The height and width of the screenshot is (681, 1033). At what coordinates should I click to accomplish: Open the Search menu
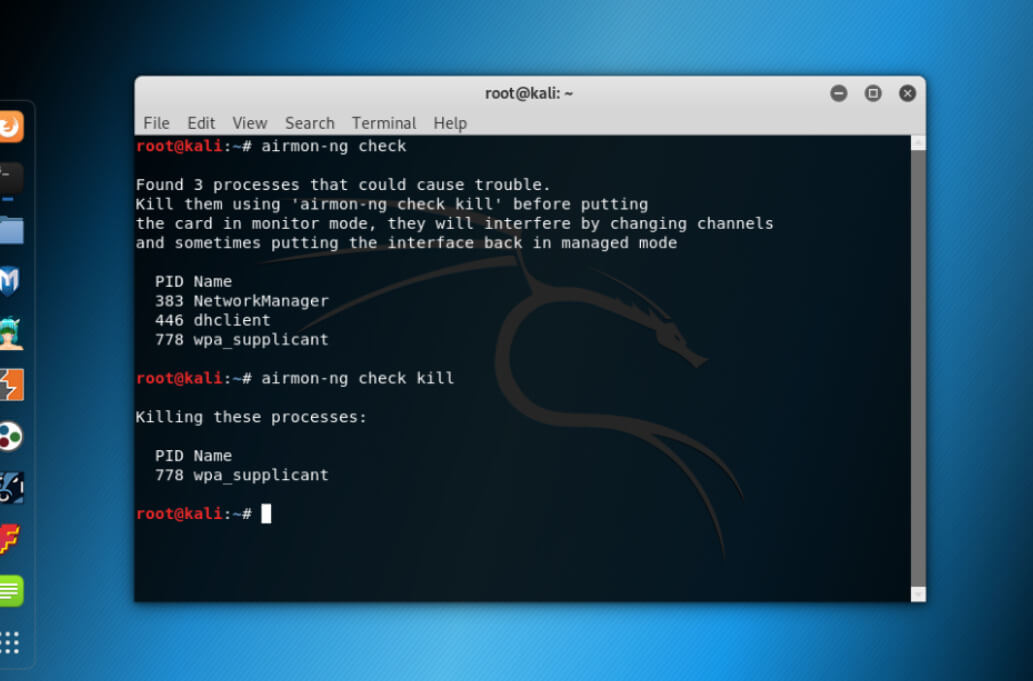click(x=310, y=123)
